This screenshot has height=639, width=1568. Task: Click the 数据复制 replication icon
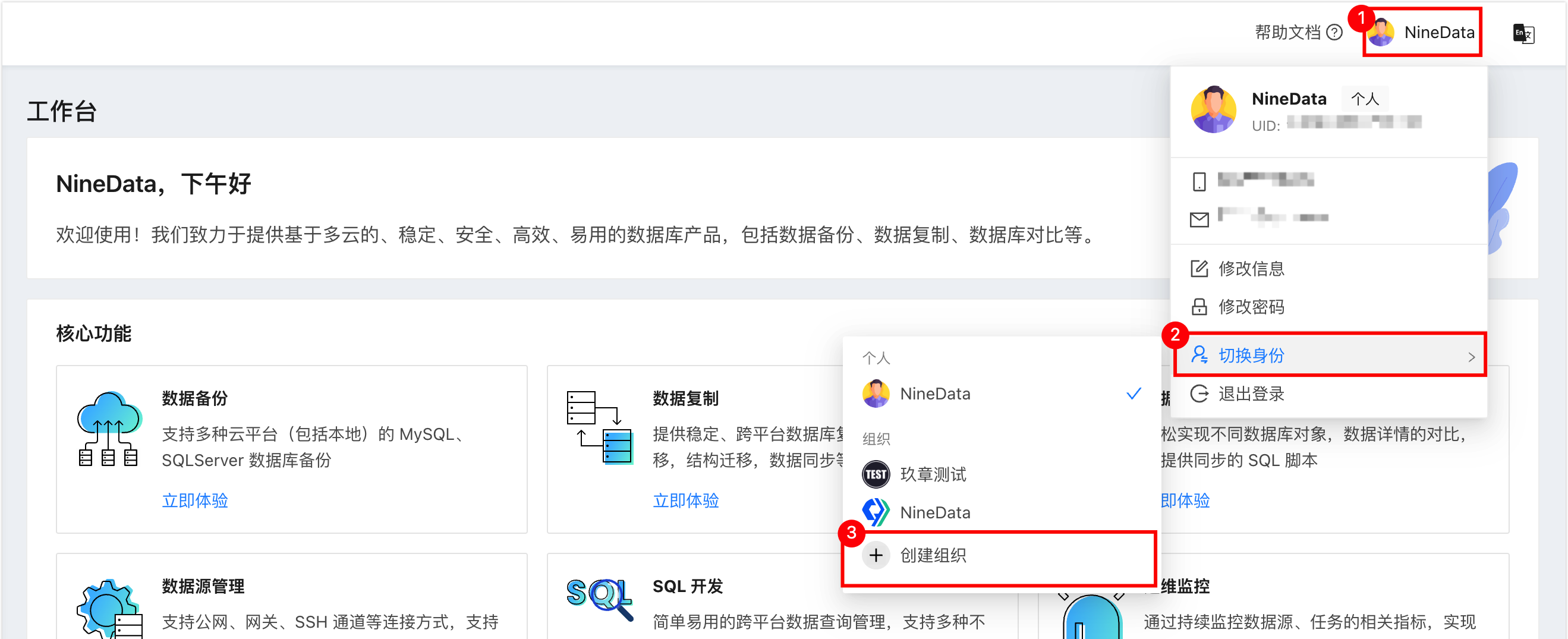tap(600, 427)
